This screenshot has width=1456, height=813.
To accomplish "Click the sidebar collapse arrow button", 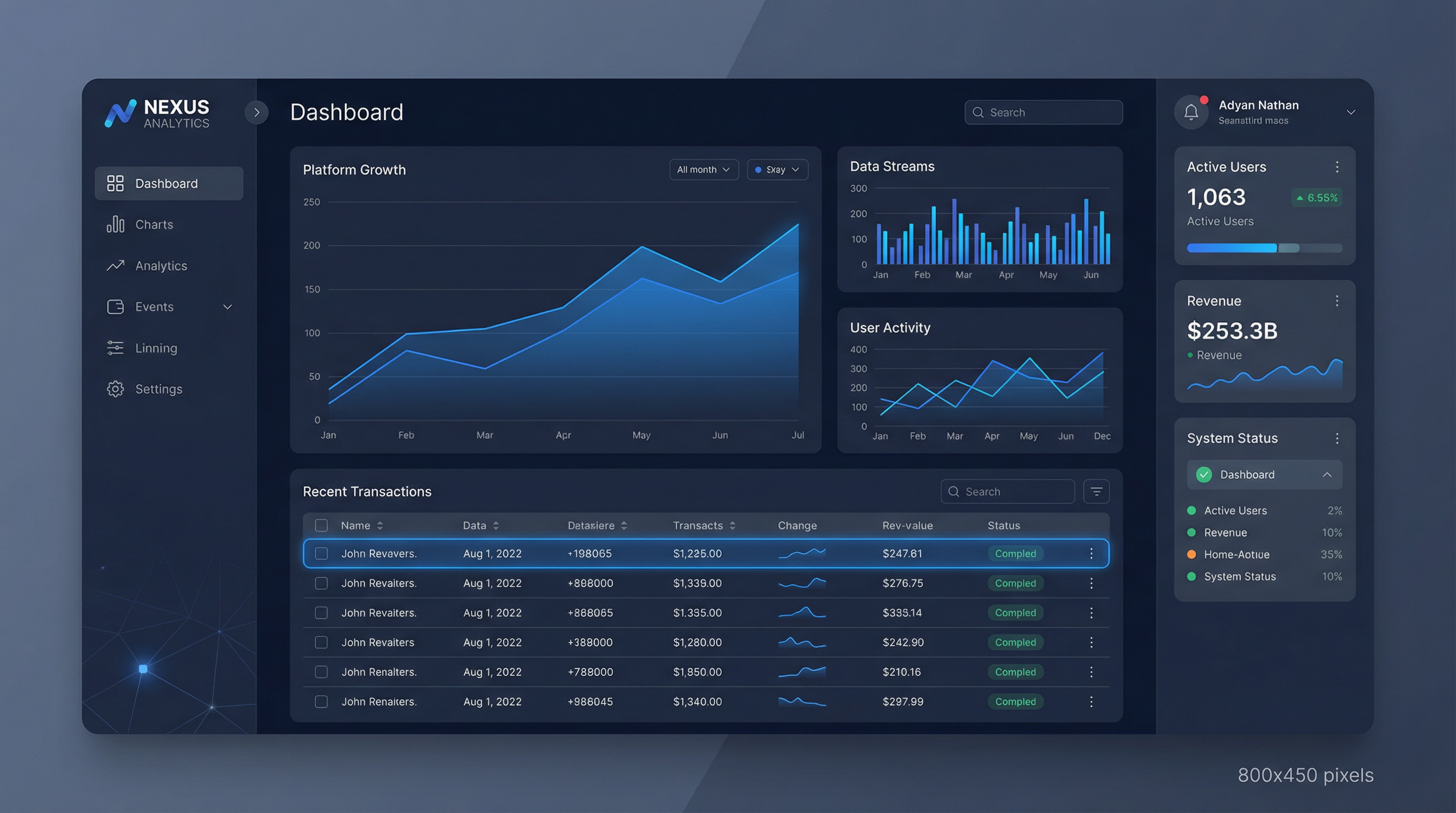I will (x=257, y=113).
